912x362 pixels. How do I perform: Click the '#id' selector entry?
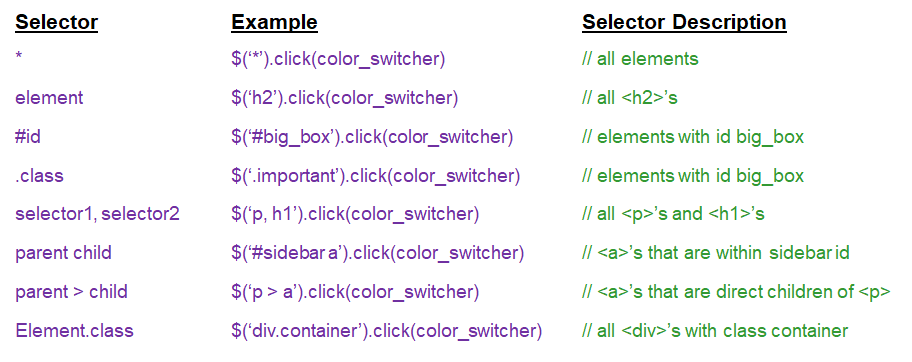28,137
